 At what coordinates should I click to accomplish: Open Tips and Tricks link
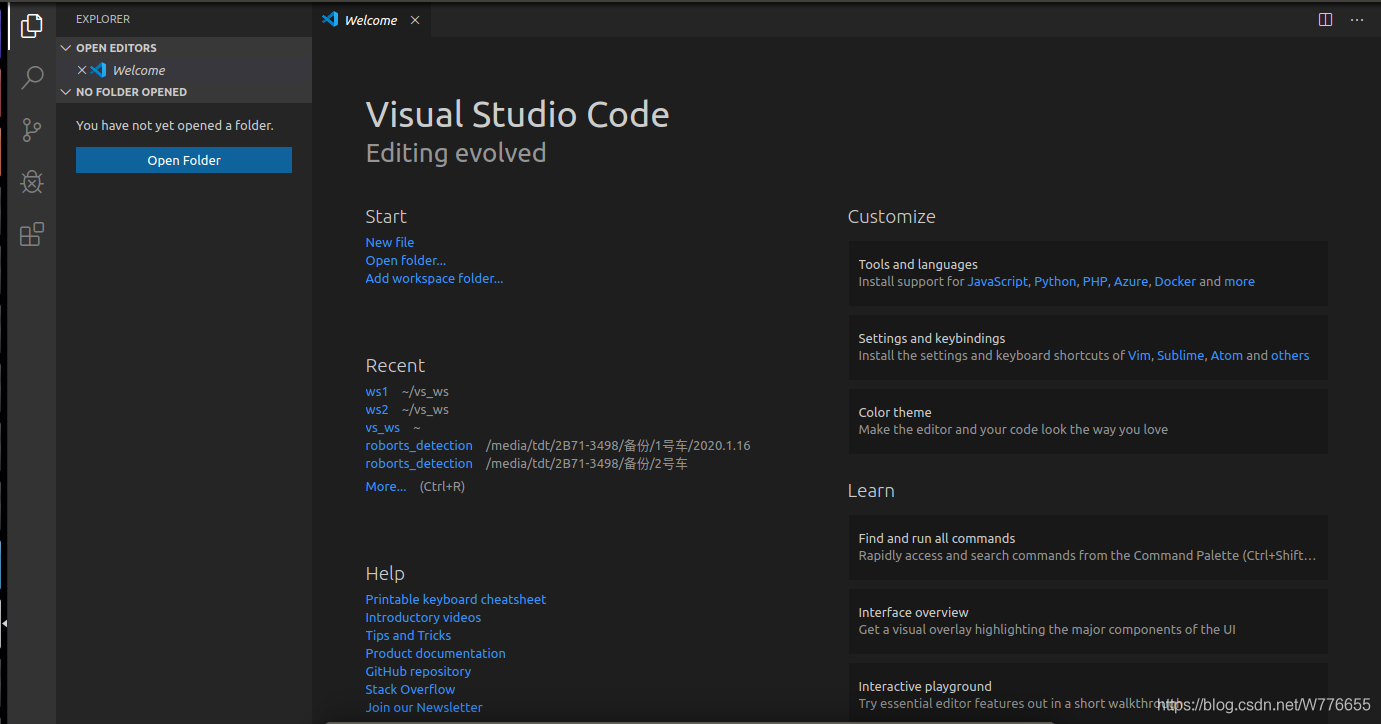click(408, 635)
